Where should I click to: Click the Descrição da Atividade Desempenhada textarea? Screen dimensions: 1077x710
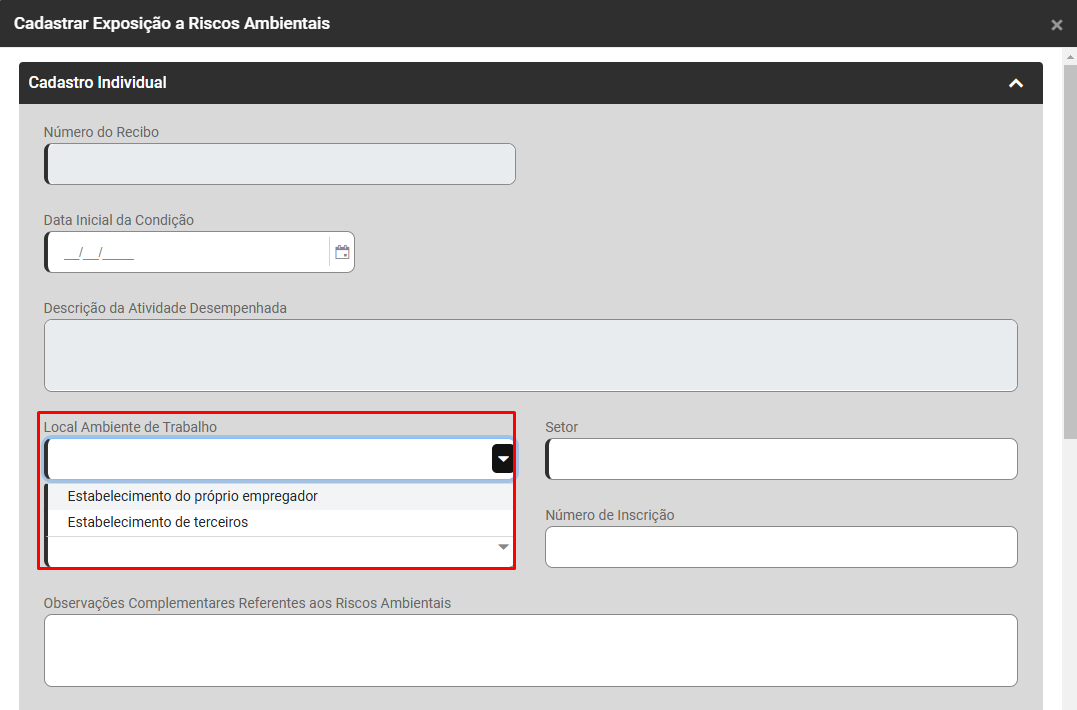click(530, 355)
